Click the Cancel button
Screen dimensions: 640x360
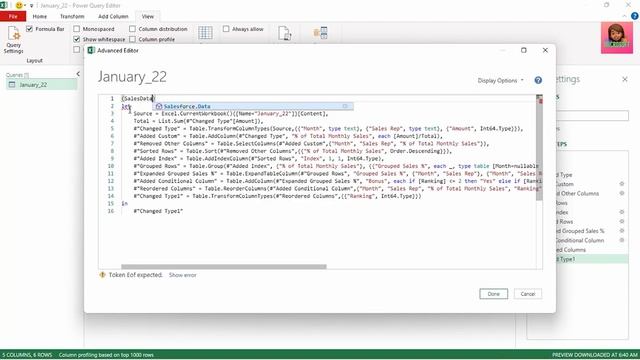(x=528, y=294)
